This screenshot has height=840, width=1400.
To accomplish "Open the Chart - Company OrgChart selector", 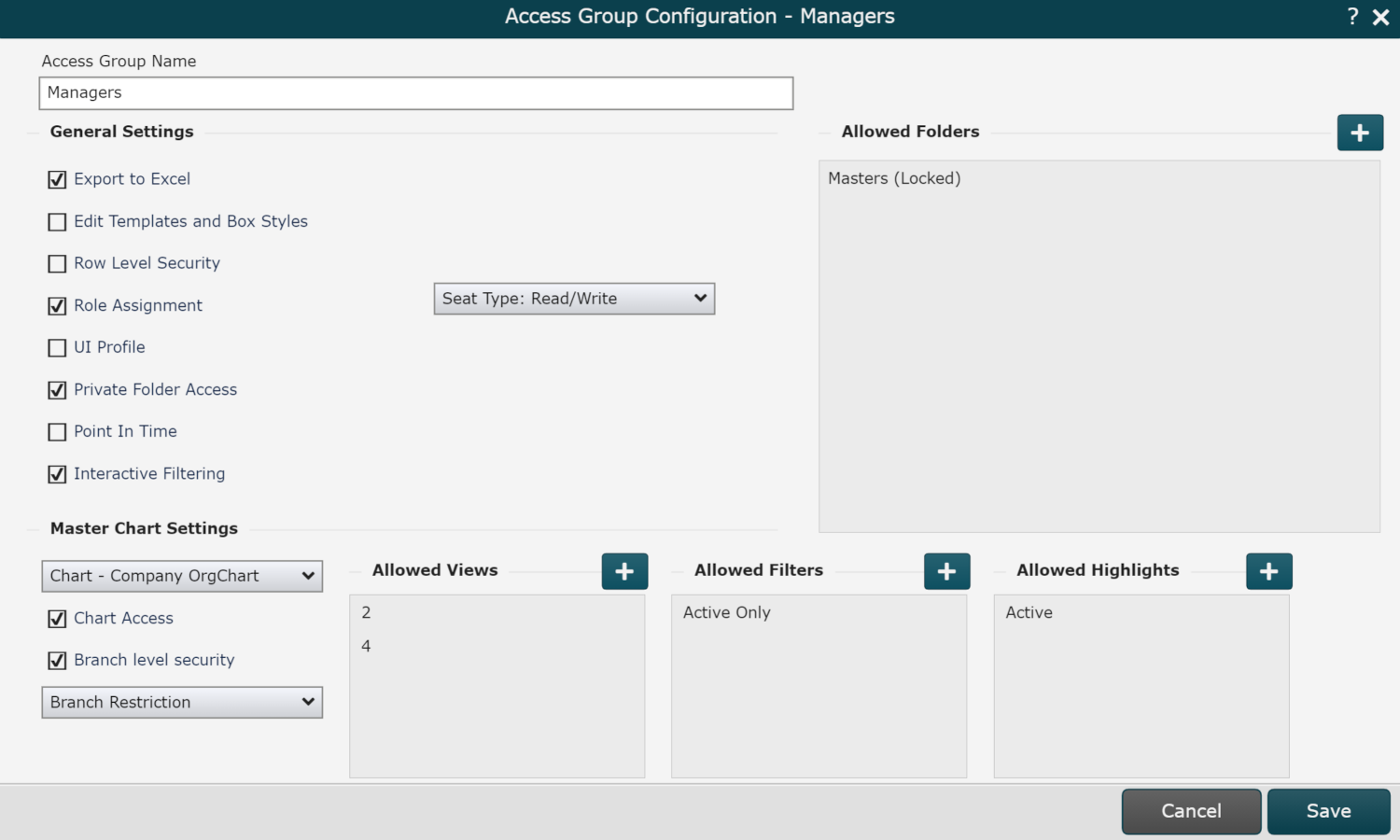I will point(181,576).
